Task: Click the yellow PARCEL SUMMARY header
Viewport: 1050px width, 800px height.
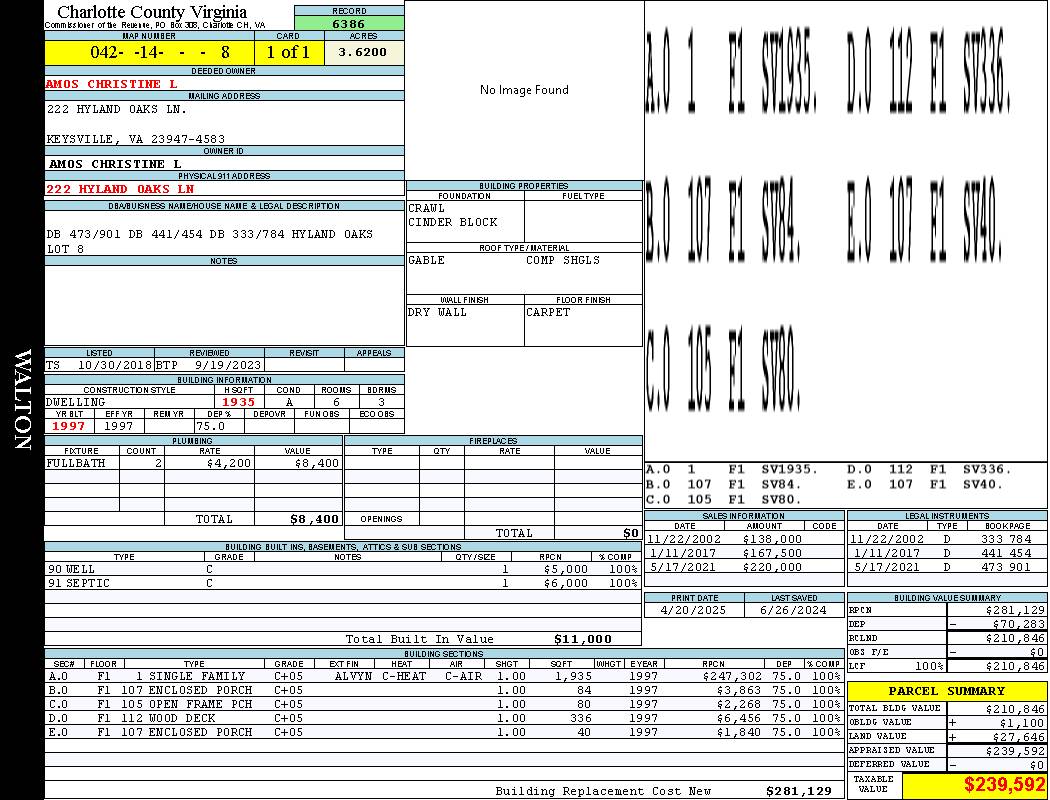Action: point(947,691)
